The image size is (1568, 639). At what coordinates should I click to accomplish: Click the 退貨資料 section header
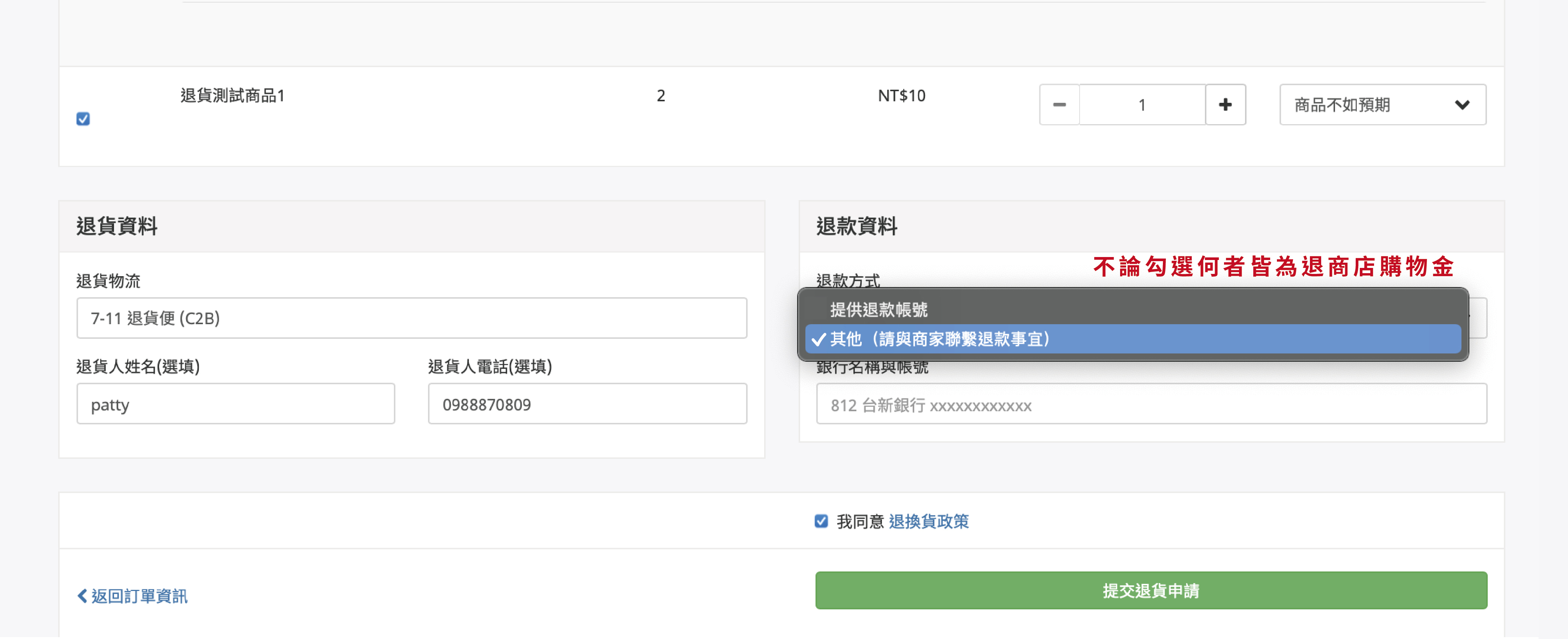point(117,226)
